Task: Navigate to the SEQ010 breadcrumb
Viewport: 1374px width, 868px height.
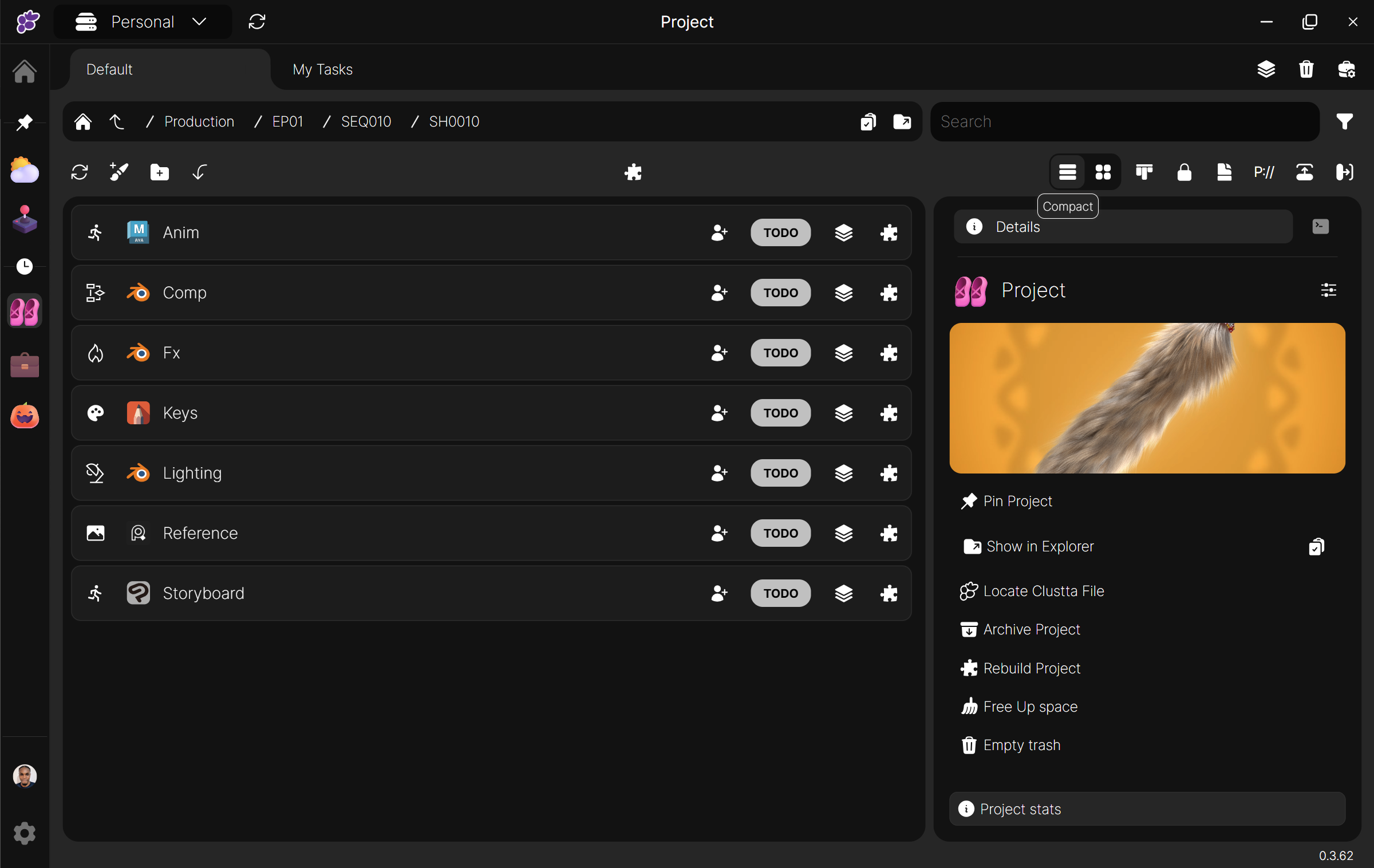Action: 366,121
